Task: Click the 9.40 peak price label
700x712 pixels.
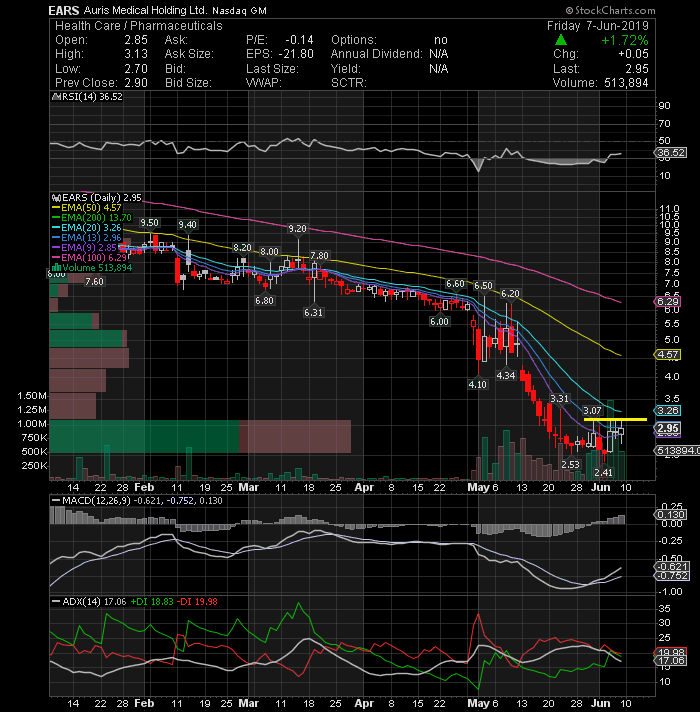Action: click(x=187, y=225)
